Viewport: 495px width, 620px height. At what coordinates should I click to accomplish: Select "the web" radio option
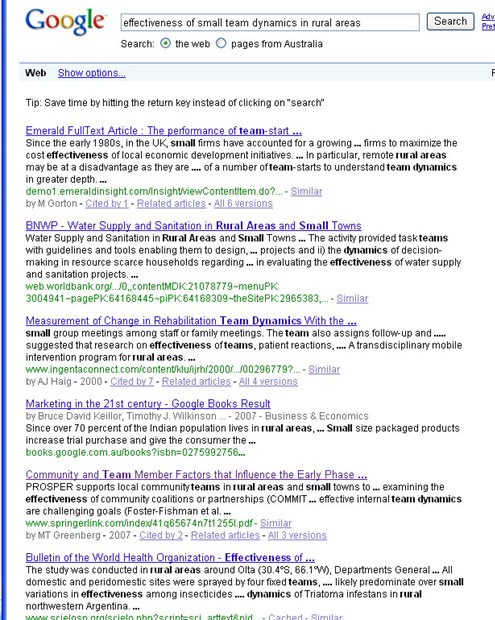pyautogui.click(x=165, y=43)
